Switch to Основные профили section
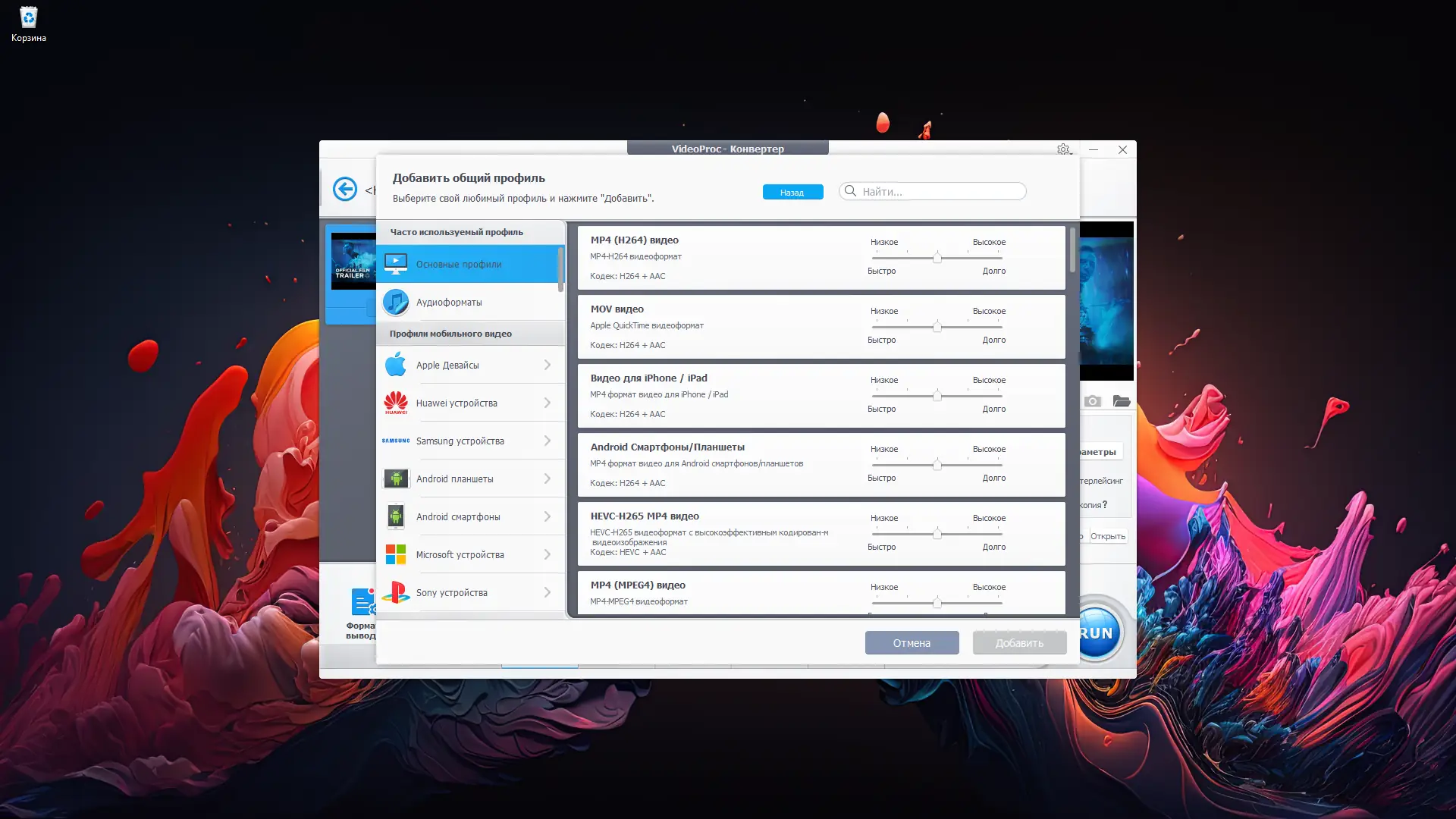The height and width of the screenshot is (819, 1456). click(x=470, y=264)
